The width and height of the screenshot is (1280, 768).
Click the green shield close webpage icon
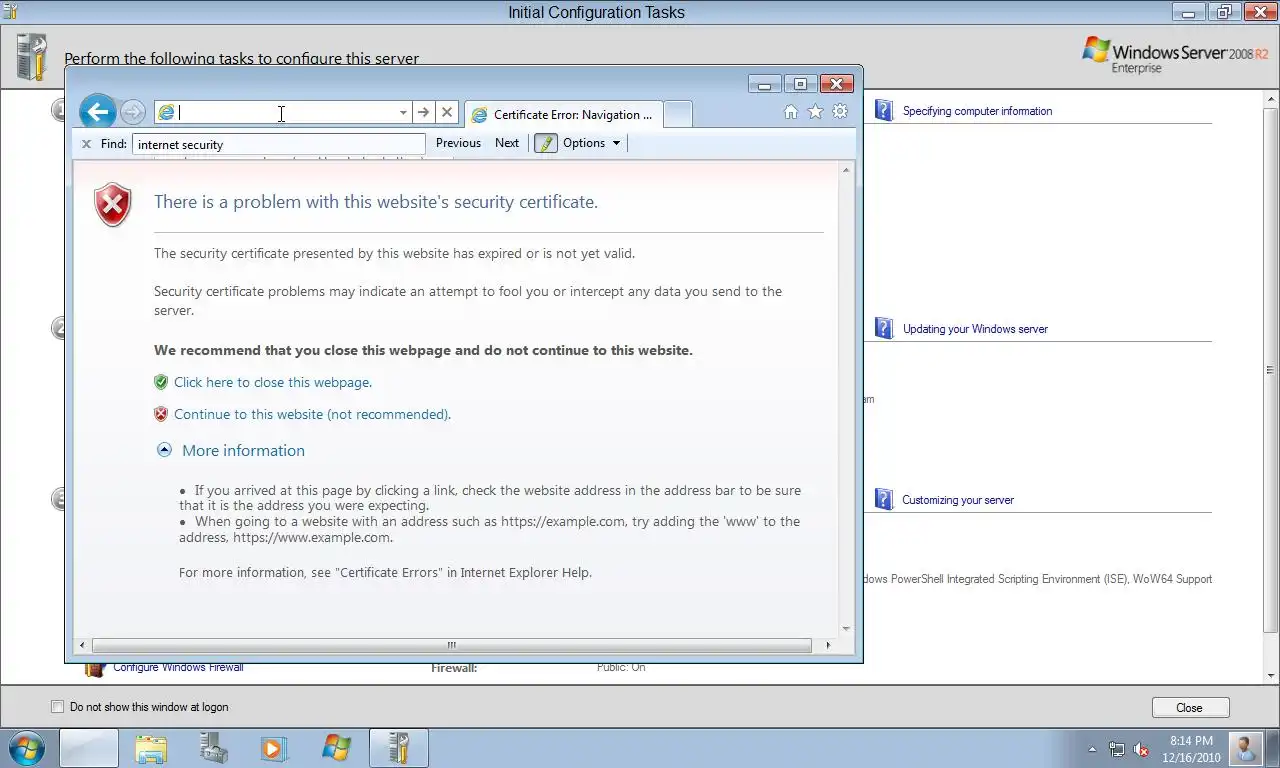(161, 382)
